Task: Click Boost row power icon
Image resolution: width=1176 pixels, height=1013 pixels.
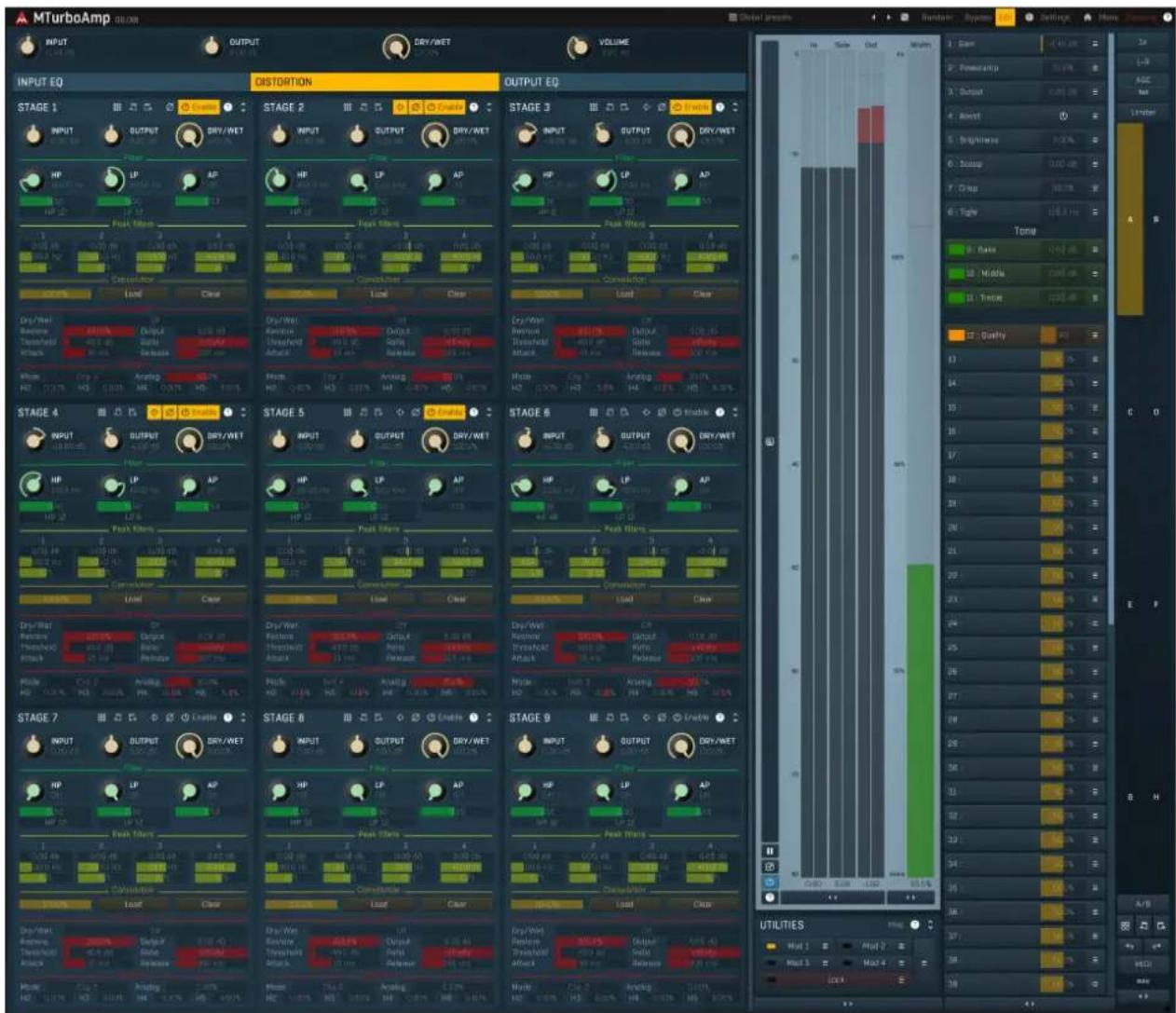Action: tap(1063, 116)
